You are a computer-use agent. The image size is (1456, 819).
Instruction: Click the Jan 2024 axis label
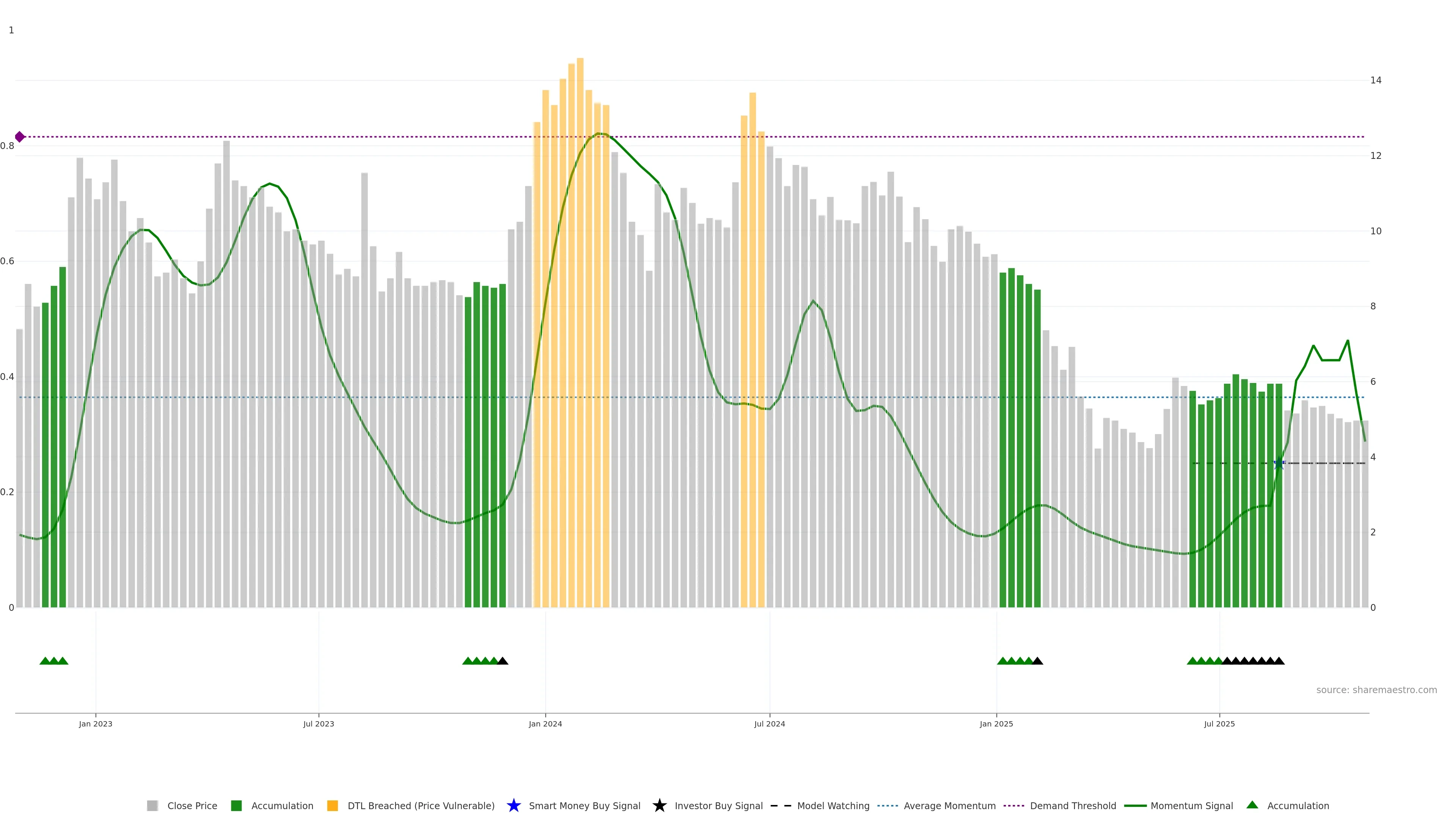click(x=545, y=723)
